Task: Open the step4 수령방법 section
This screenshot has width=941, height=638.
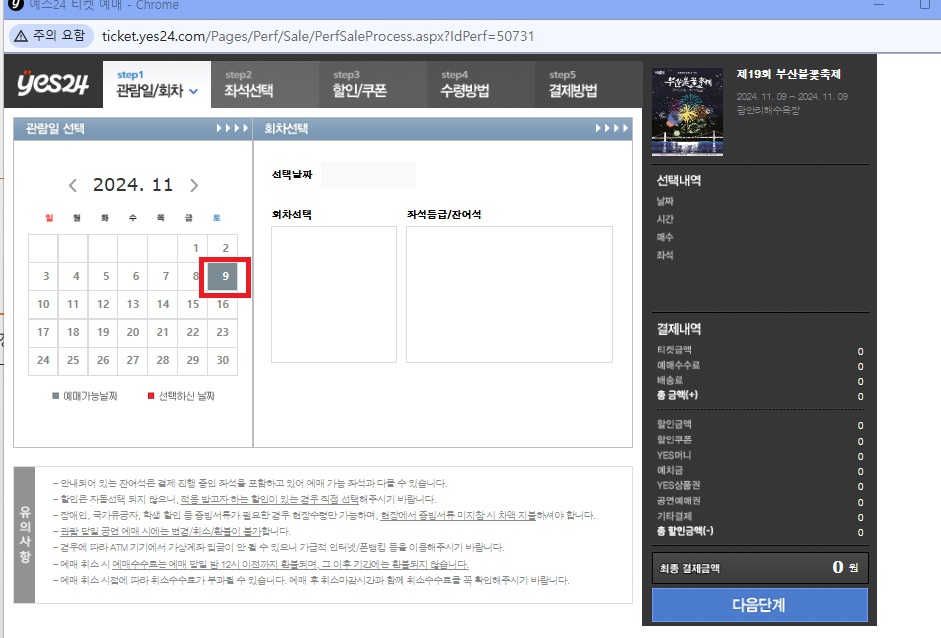Action: pos(465,86)
